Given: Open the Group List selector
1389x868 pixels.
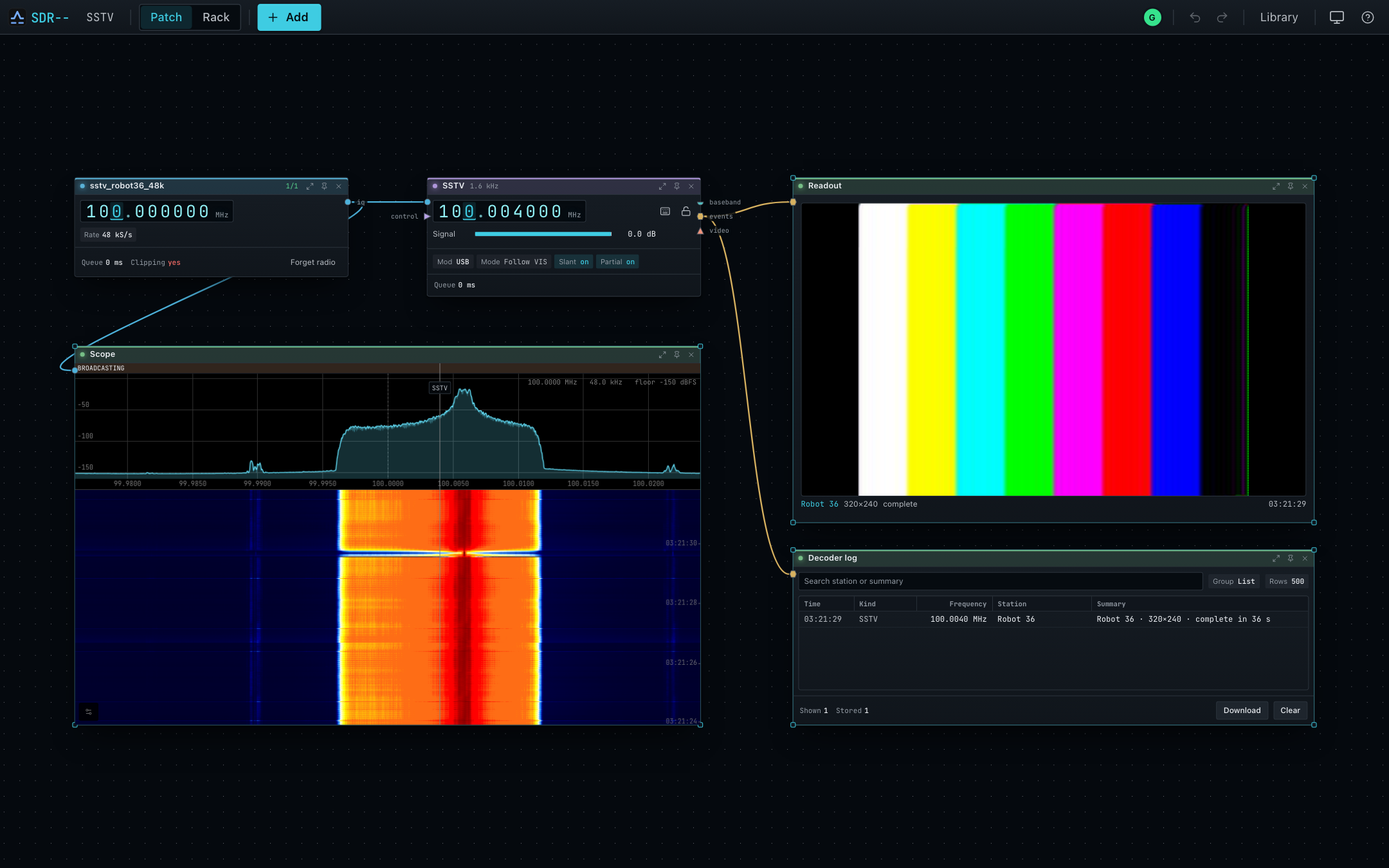Looking at the screenshot, I should coord(1233,581).
